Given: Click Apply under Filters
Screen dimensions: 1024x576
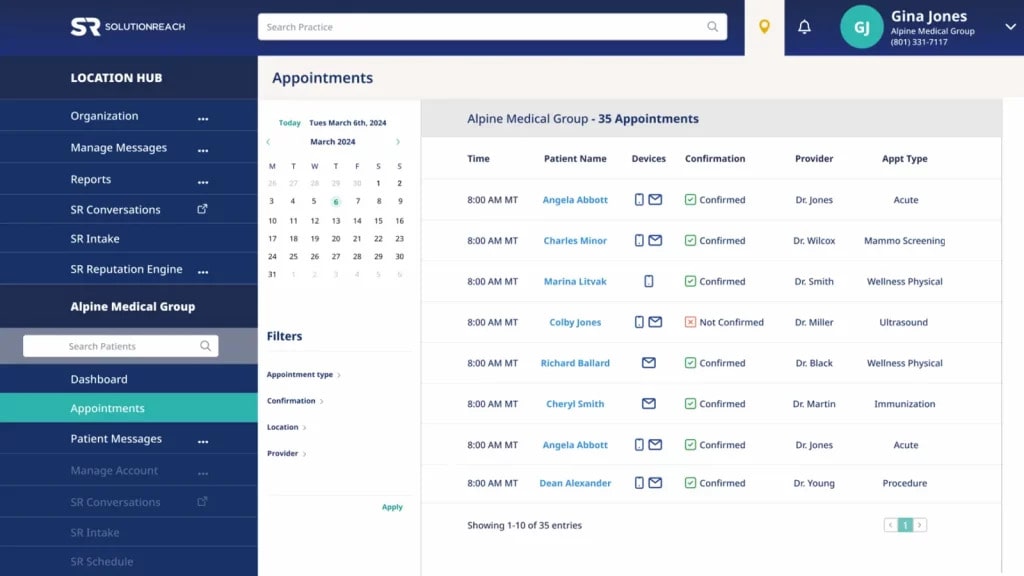Looking at the screenshot, I should click(x=392, y=507).
